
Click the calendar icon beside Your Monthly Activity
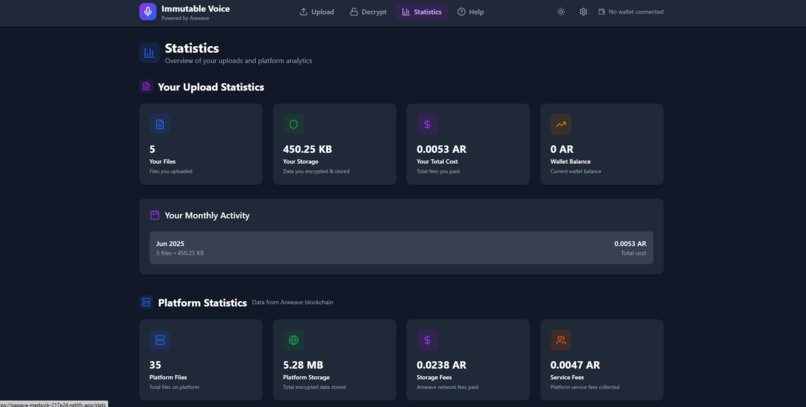pos(154,215)
